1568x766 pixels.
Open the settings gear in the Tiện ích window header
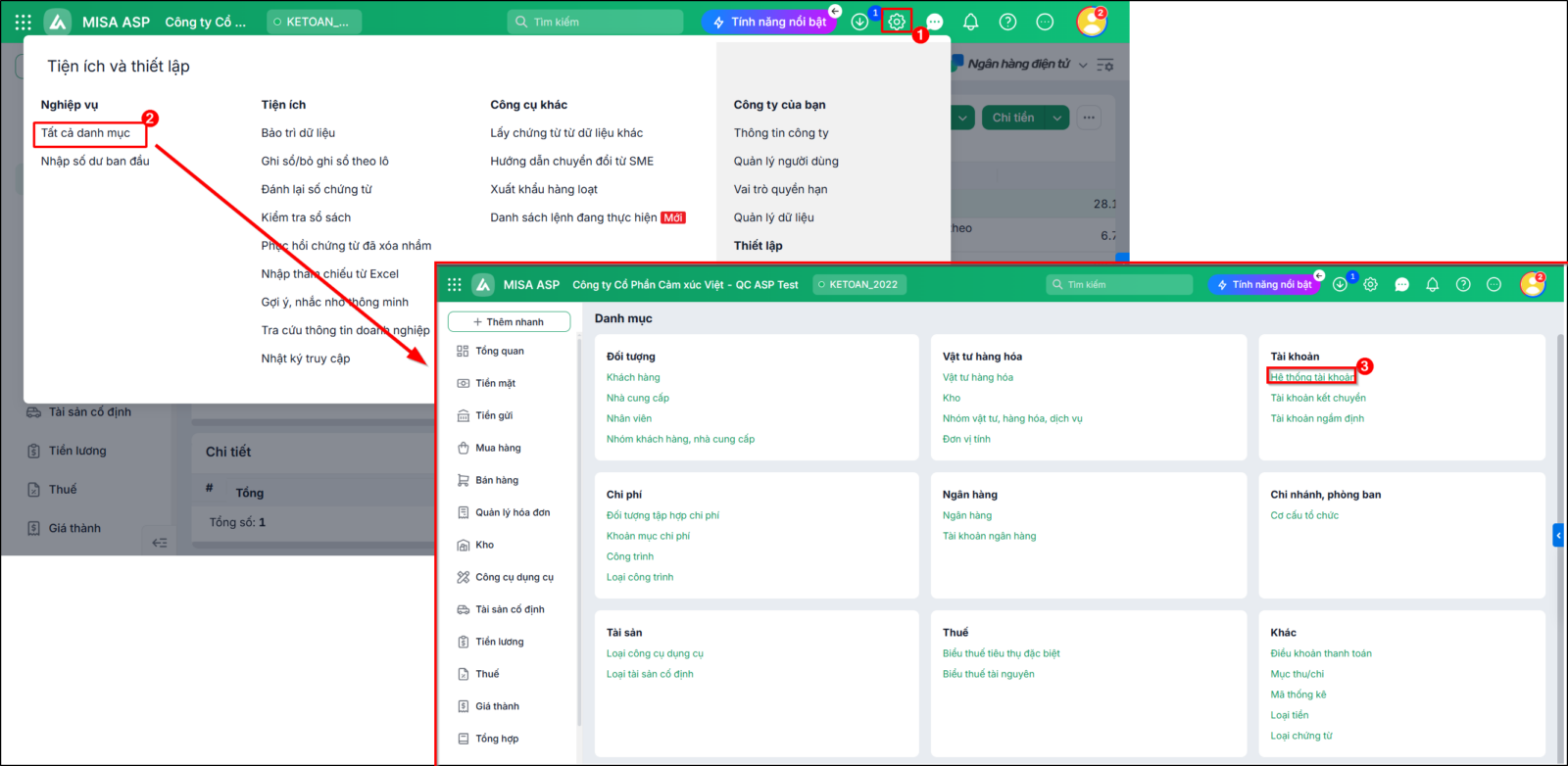(x=897, y=22)
